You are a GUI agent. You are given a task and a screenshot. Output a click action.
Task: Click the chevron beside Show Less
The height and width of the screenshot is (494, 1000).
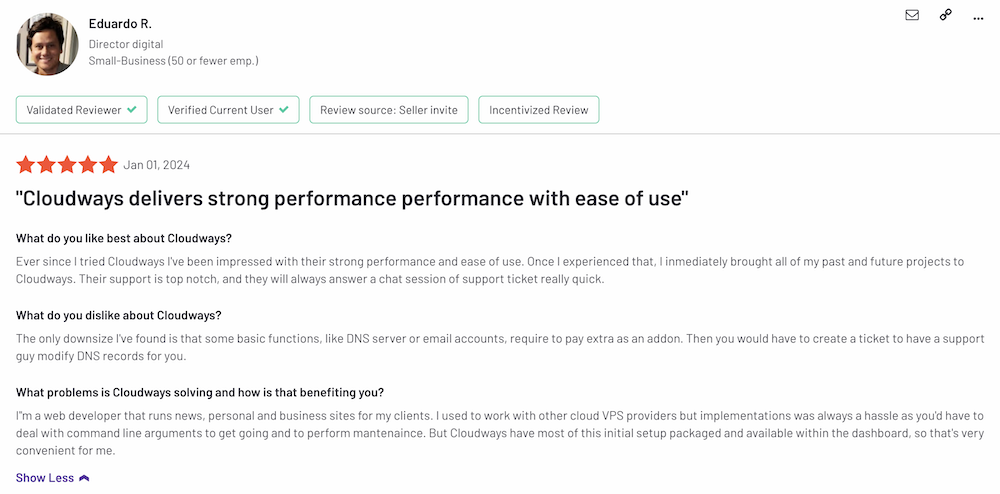pyautogui.click(x=84, y=478)
